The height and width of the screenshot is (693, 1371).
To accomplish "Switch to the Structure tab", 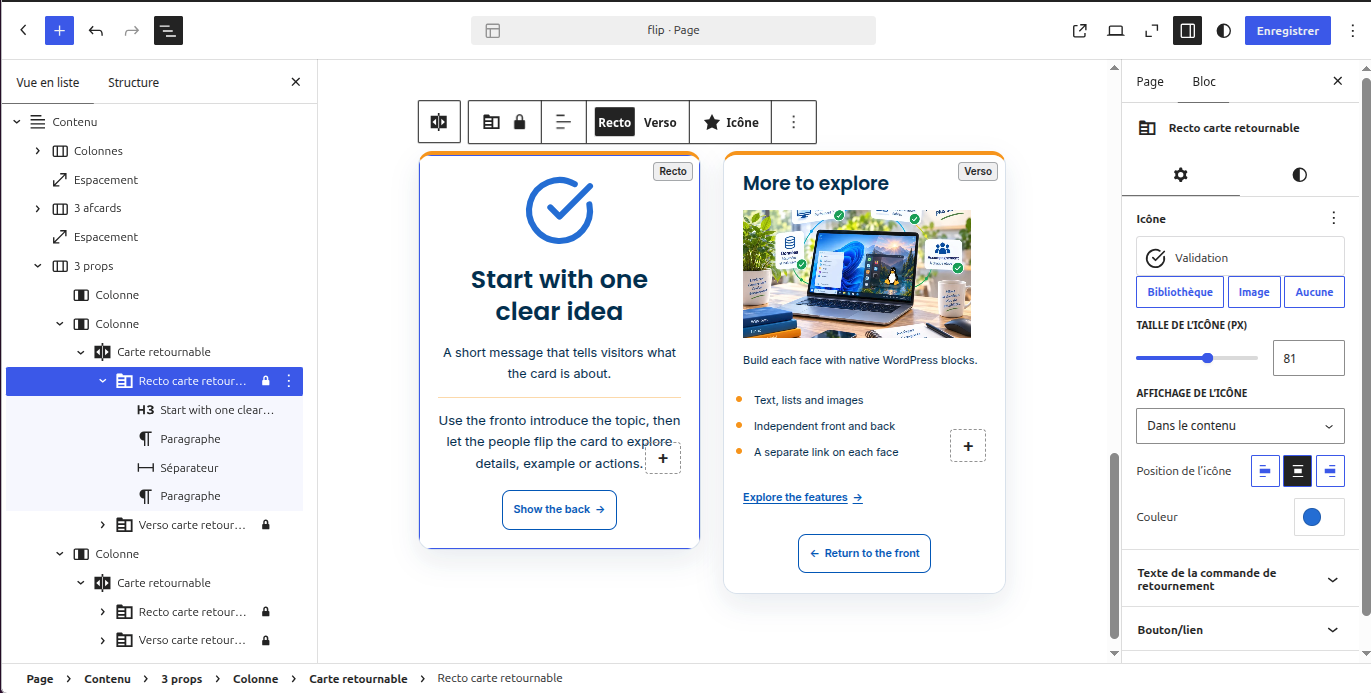I will point(133,82).
